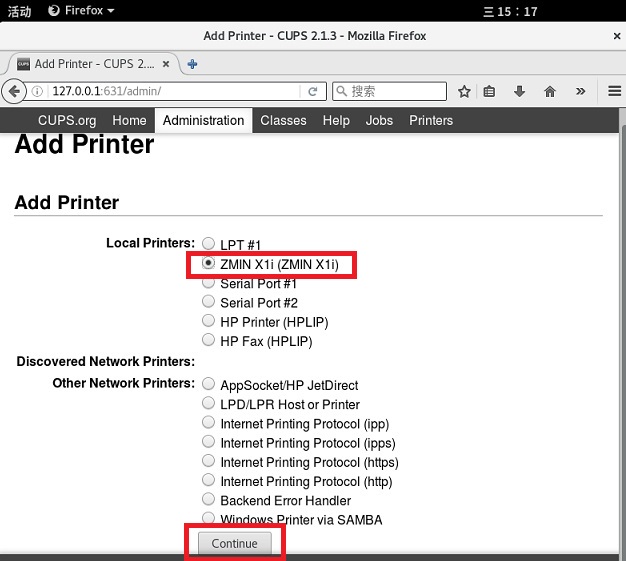Click the address bar URL field
The image size is (626, 561).
[x=174, y=91]
